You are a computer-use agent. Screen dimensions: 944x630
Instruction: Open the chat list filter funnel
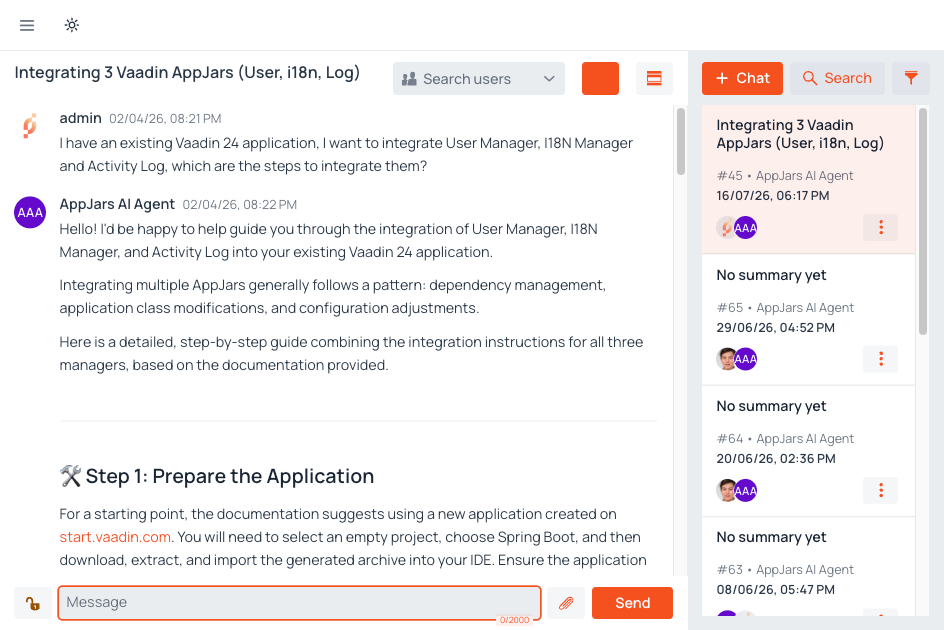[911, 78]
